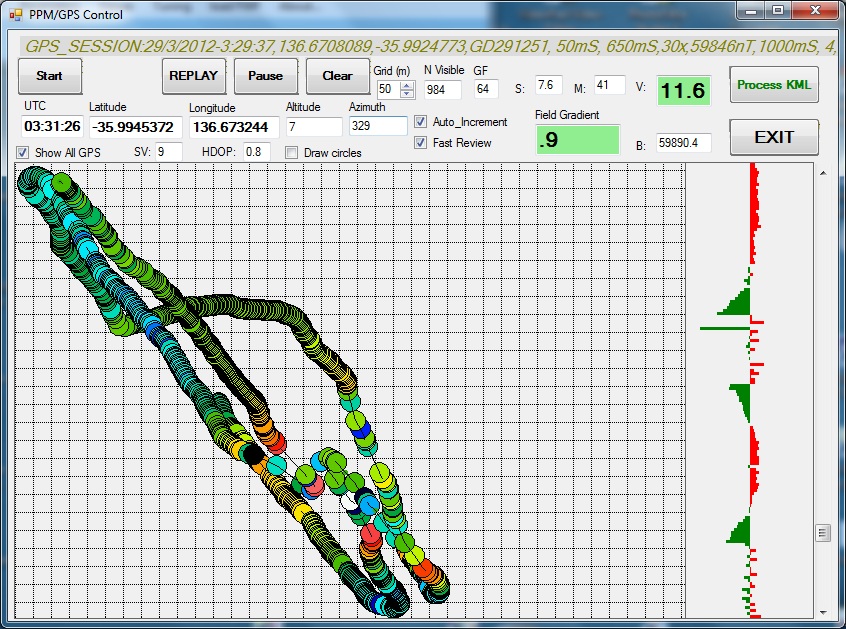Click the vertical scrollbar thumb
This screenshot has width=846, height=629.
point(823,533)
